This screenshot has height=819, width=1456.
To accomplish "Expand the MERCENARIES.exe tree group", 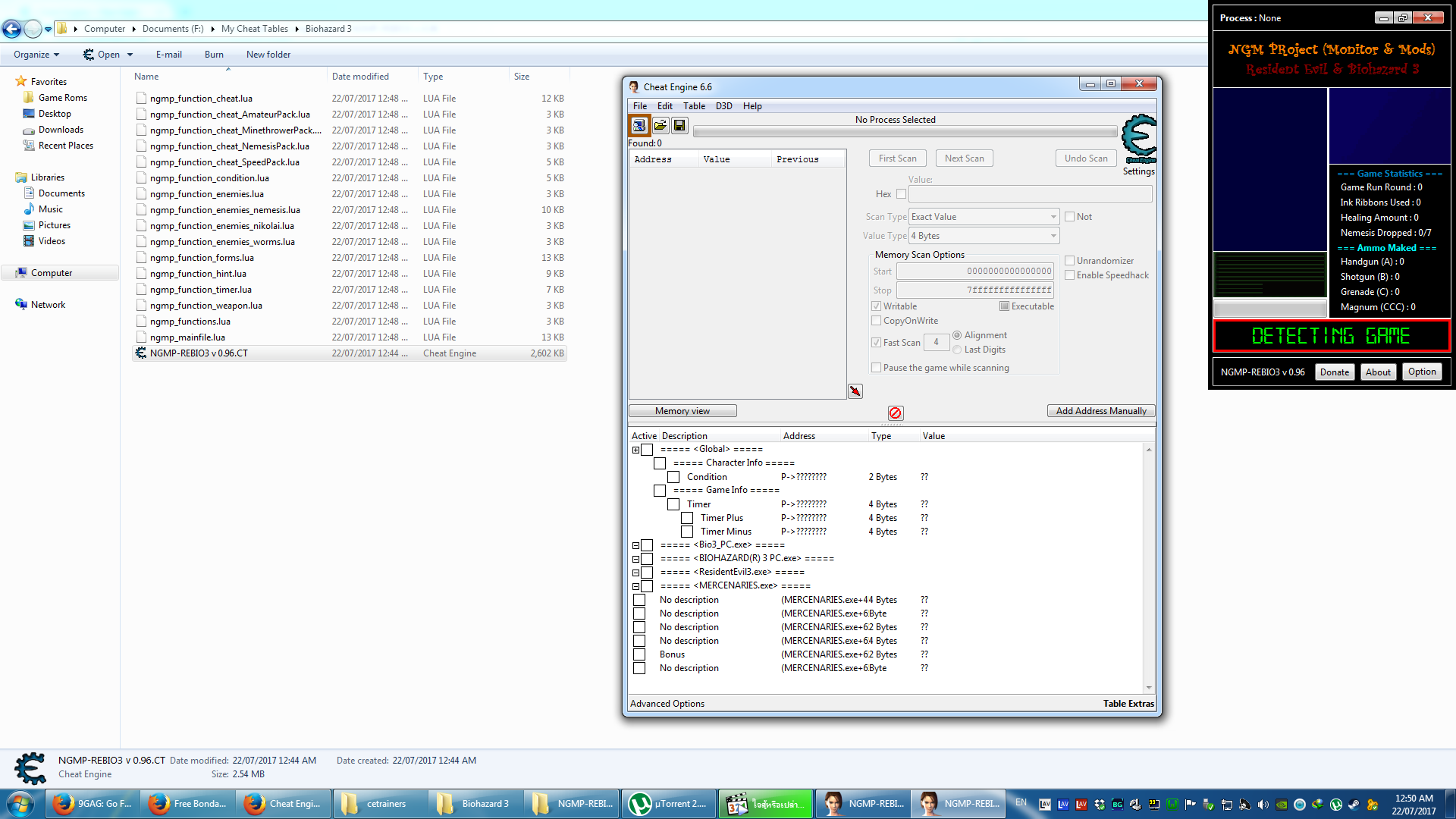I will point(635,586).
